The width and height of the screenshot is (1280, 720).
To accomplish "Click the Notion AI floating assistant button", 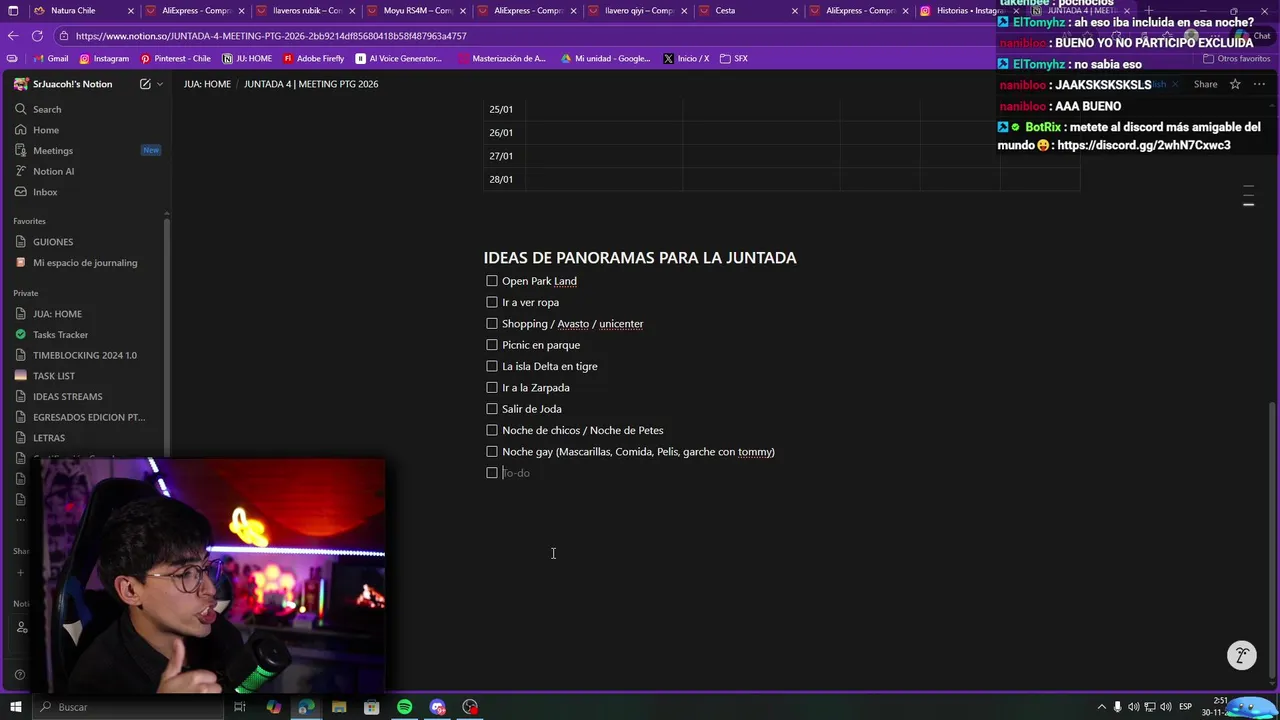I will tap(1241, 656).
